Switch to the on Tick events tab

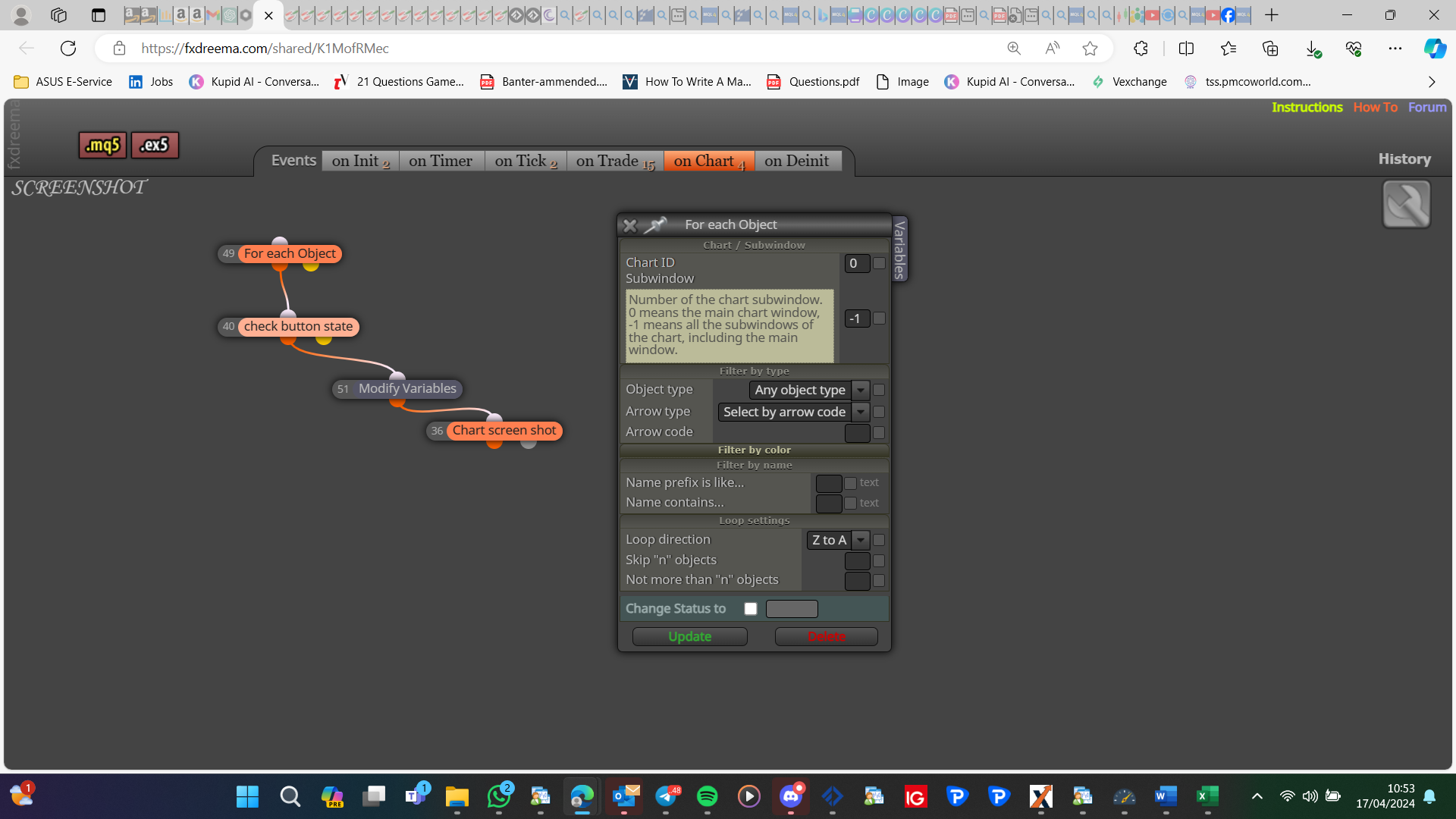[x=526, y=161]
